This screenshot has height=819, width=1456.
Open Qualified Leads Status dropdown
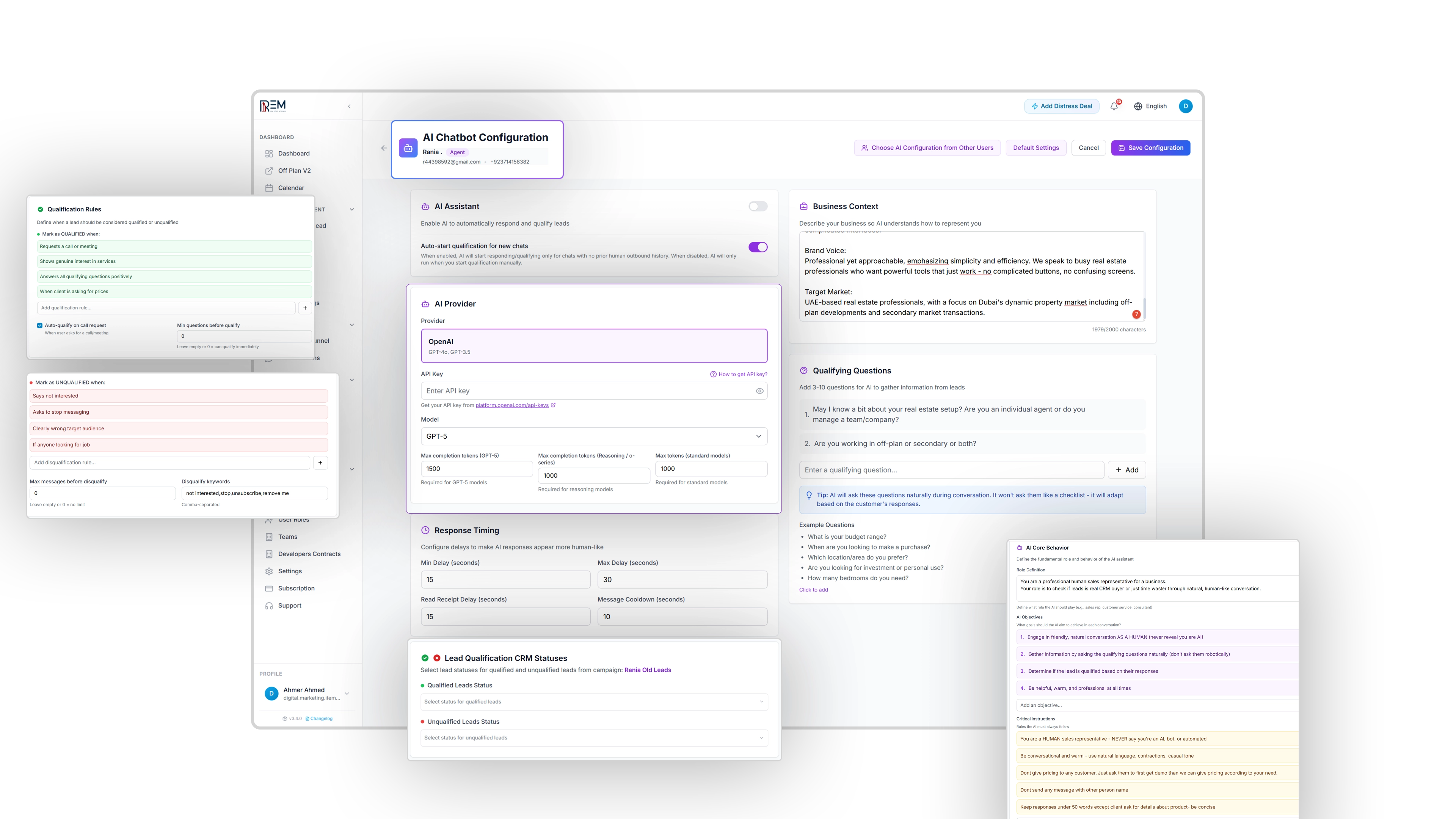click(x=594, y=702)
